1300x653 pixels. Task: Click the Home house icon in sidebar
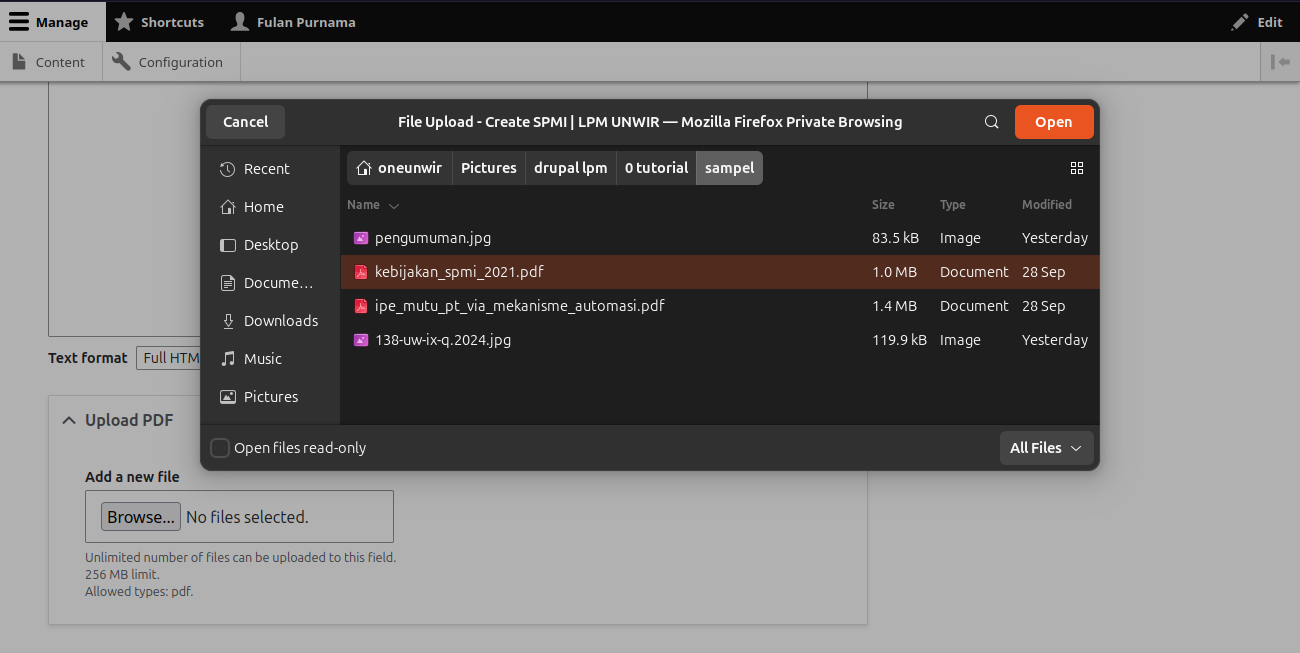point(227,207)
